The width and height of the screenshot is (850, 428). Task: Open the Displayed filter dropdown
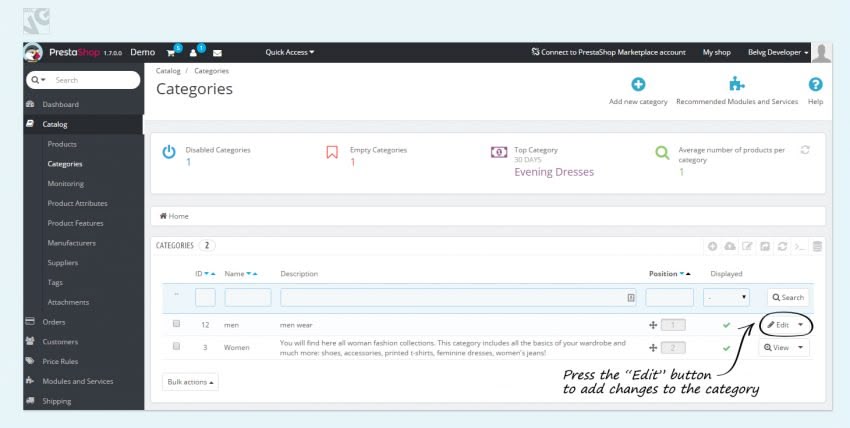pyautogui.click(x=726, y=297)
